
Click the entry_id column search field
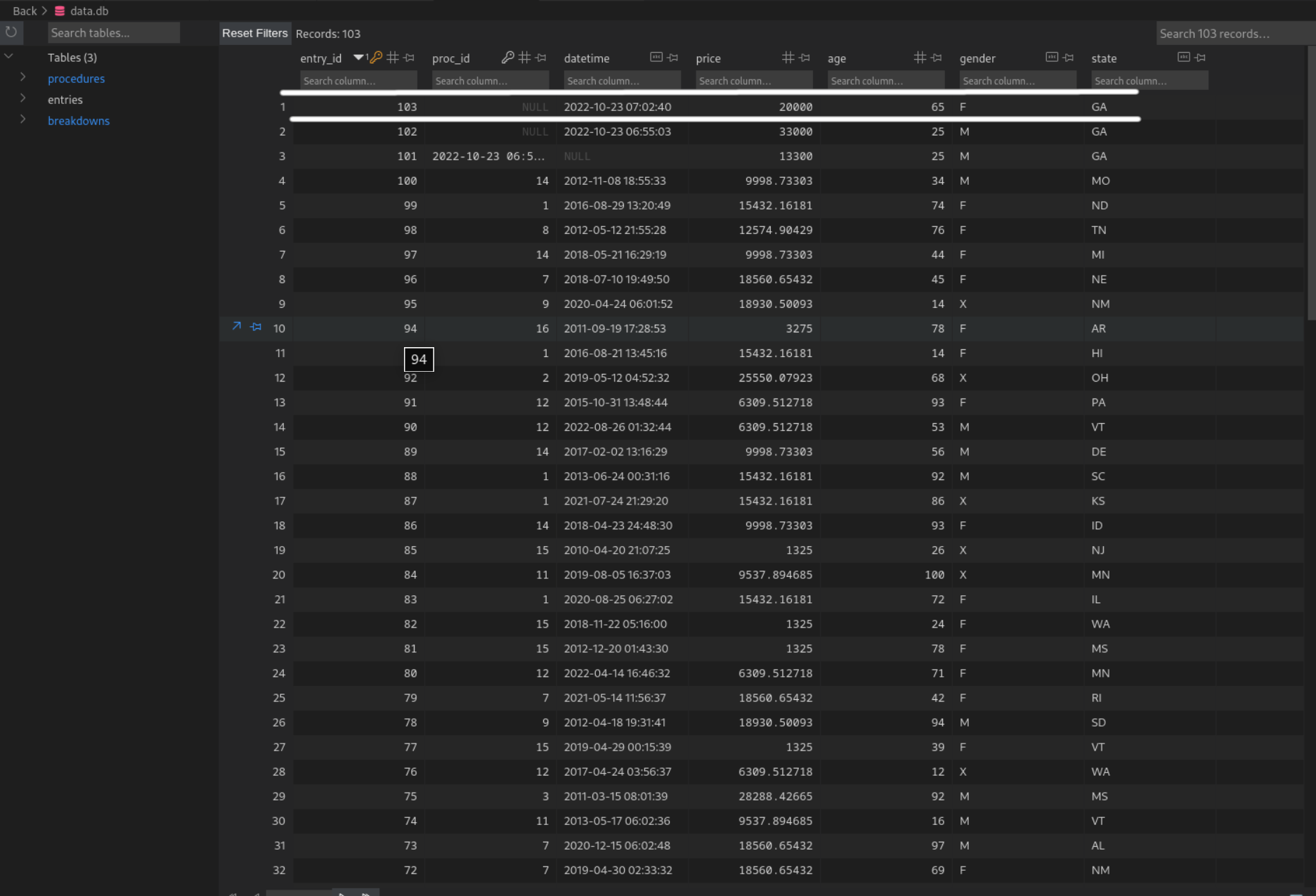coord(358,81)
